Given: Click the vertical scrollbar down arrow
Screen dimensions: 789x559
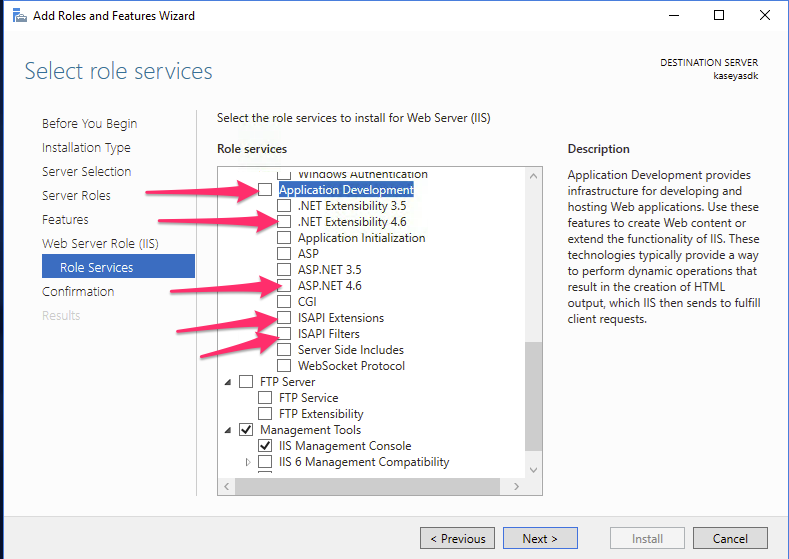Looking at the screenshot, I should (x=533, y=470).
